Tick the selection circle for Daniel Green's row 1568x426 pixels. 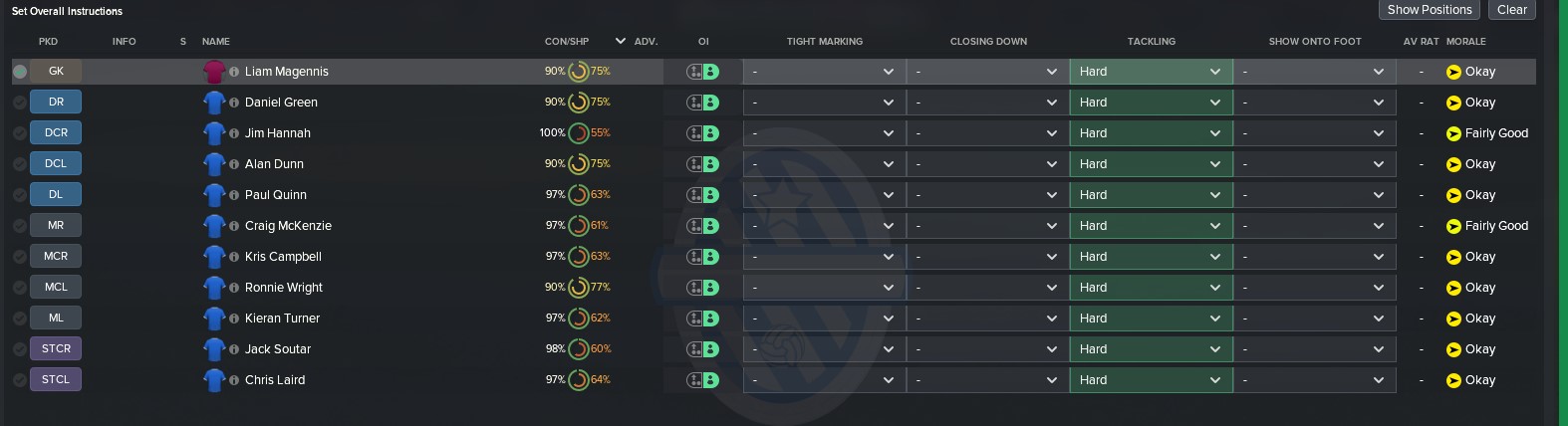point(20,103)
